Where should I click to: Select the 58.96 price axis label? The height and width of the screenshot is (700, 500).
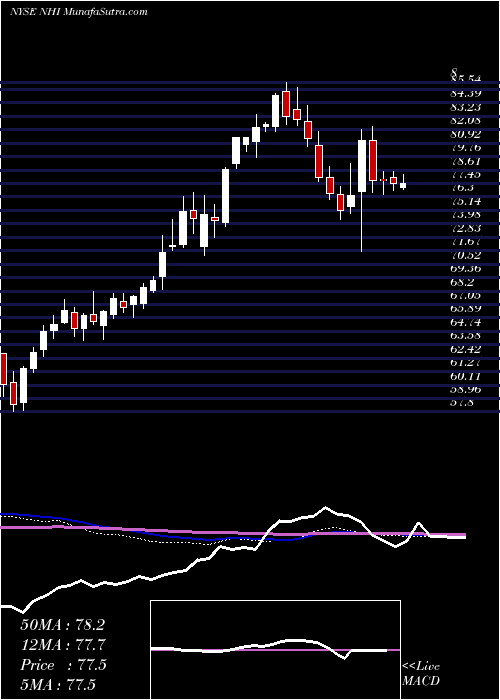(x=466, y=390)
